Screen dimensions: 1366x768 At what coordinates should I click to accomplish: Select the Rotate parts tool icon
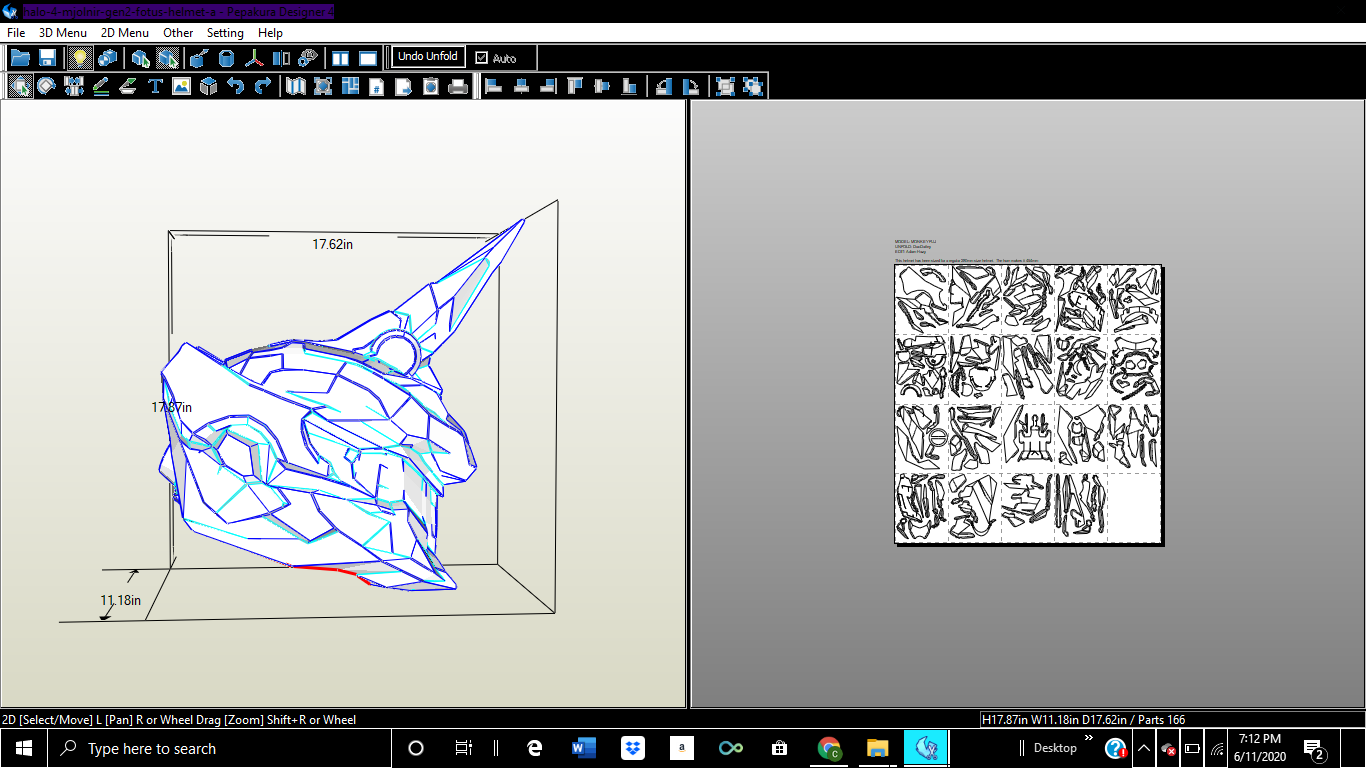(47, 86)
